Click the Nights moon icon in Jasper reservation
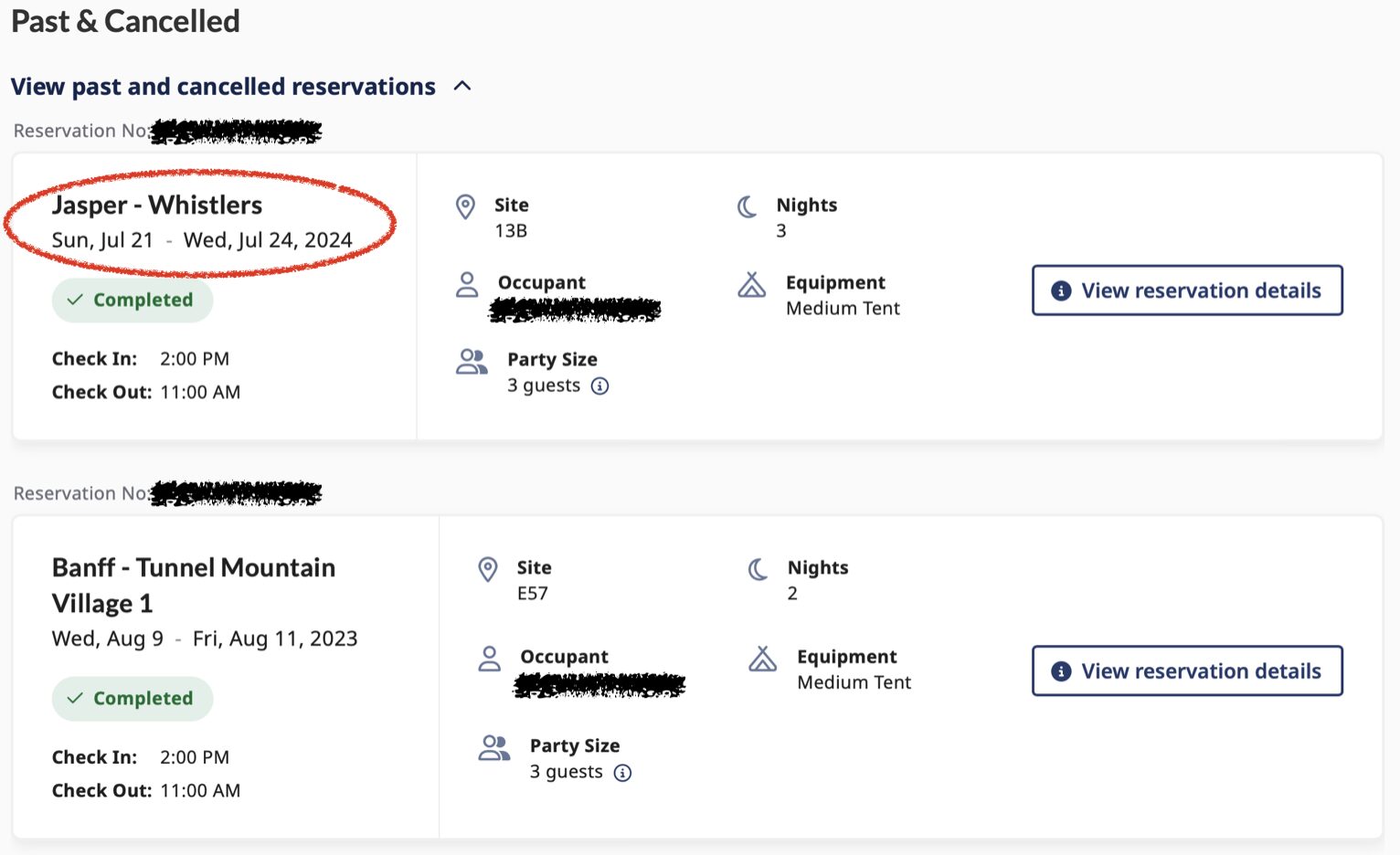Viewport: 1400px width, 855px height. 748,206
